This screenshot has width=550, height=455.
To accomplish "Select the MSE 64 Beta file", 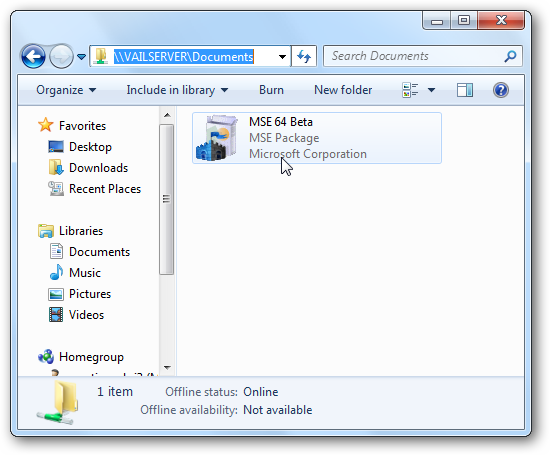I will coord(317,138).
